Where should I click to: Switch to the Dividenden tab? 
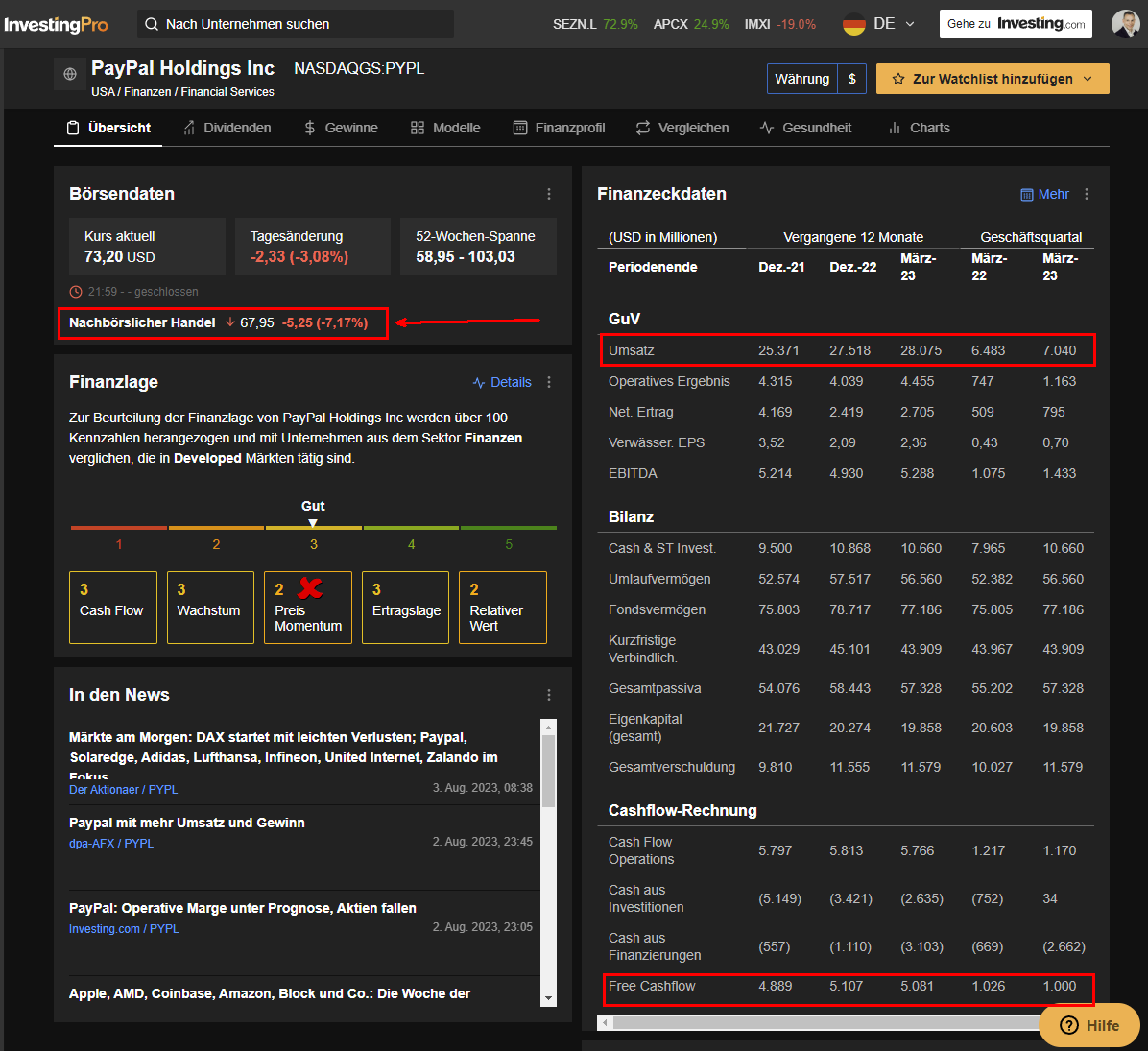pos(227,128)
